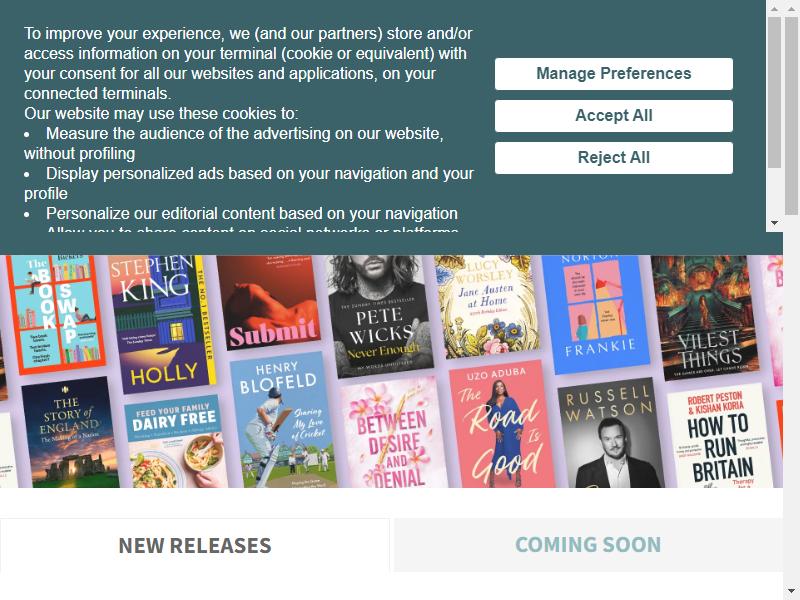800x600 pixels.
Task: Open Jane Austen at Home cover
Action: click(486, 305)
